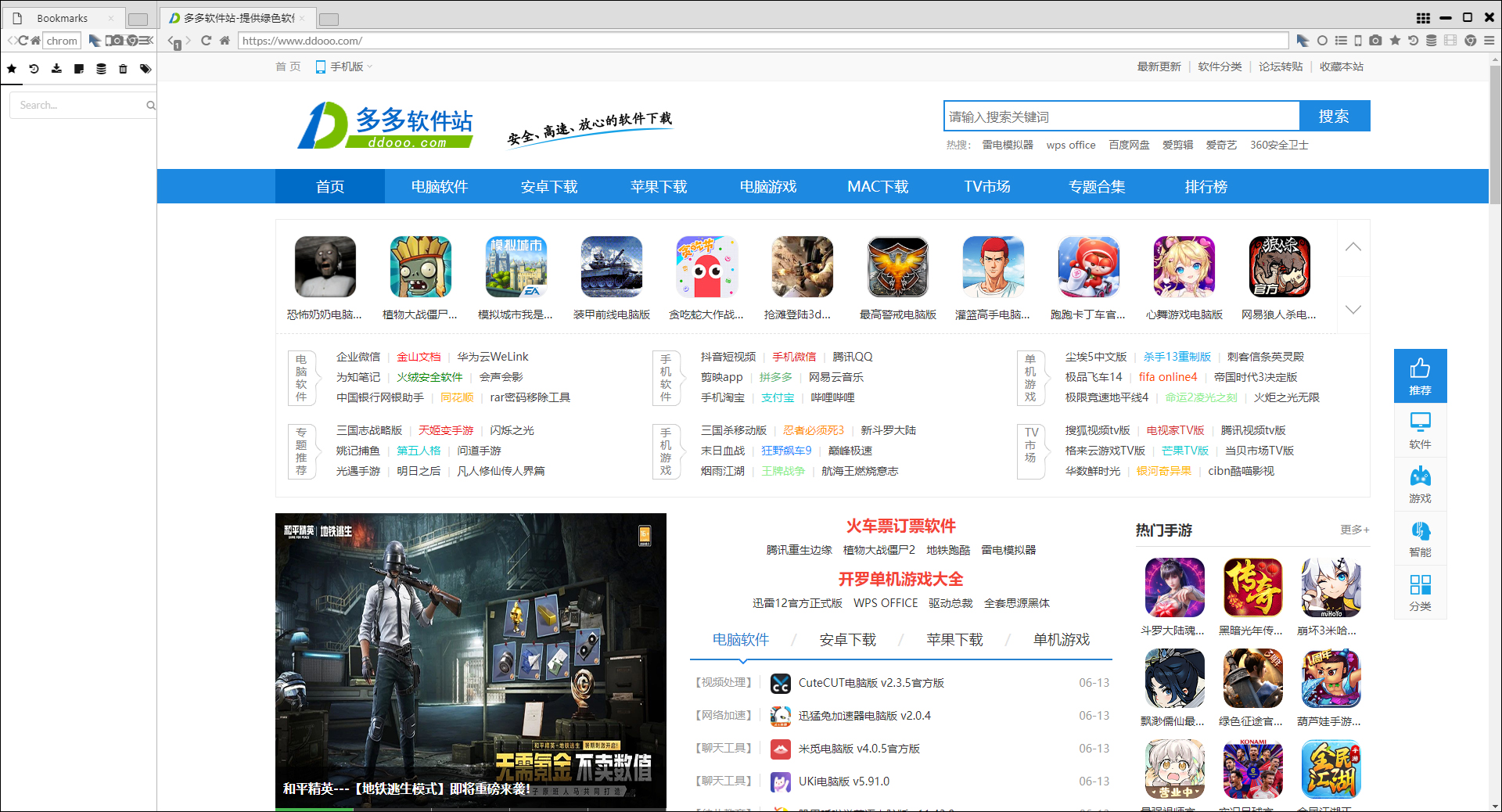Viewport: 1502px width, 812px height.
Task: Open history panel icon in bookmarks sidebar
Action: 34,69
